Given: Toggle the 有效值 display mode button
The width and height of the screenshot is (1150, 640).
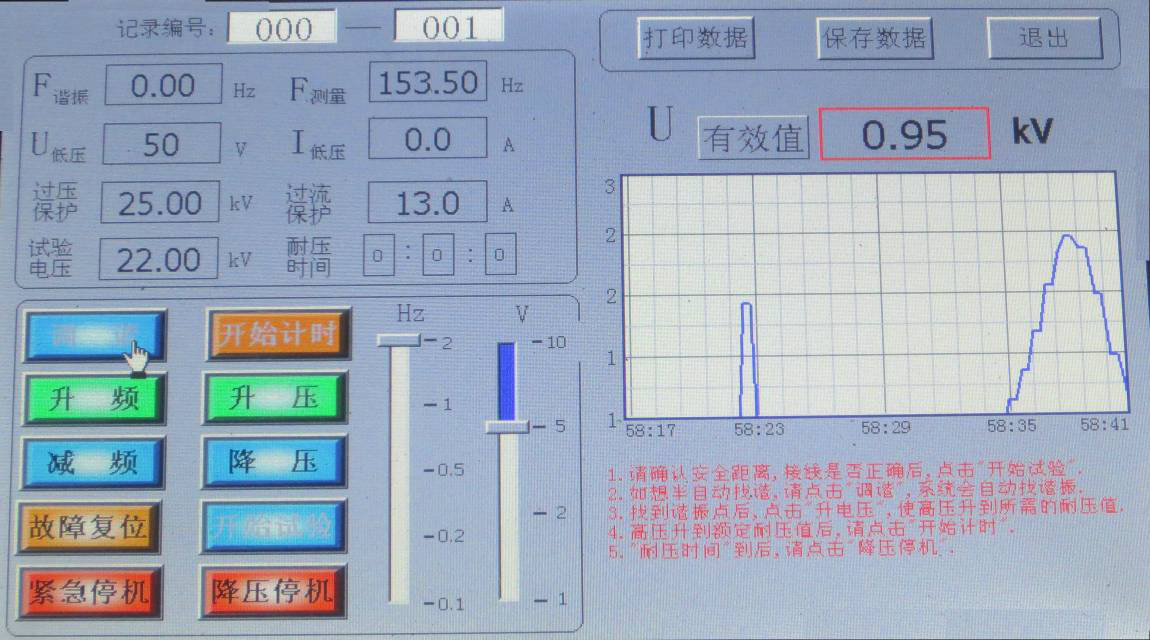Looking at the screenshot, I should [x=752, y=138].
